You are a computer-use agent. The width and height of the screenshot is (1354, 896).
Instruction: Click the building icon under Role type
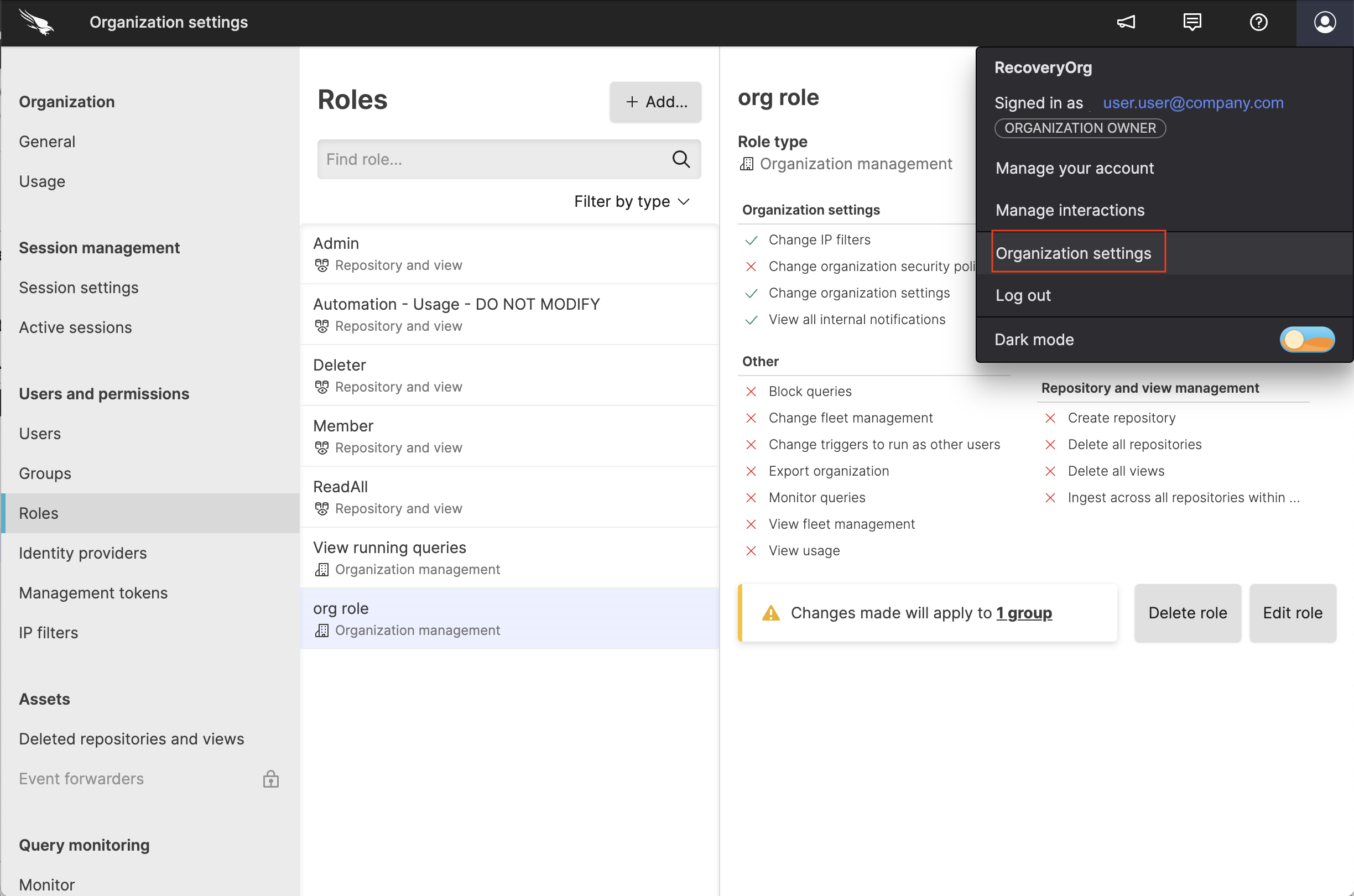[x=746, y=164]
